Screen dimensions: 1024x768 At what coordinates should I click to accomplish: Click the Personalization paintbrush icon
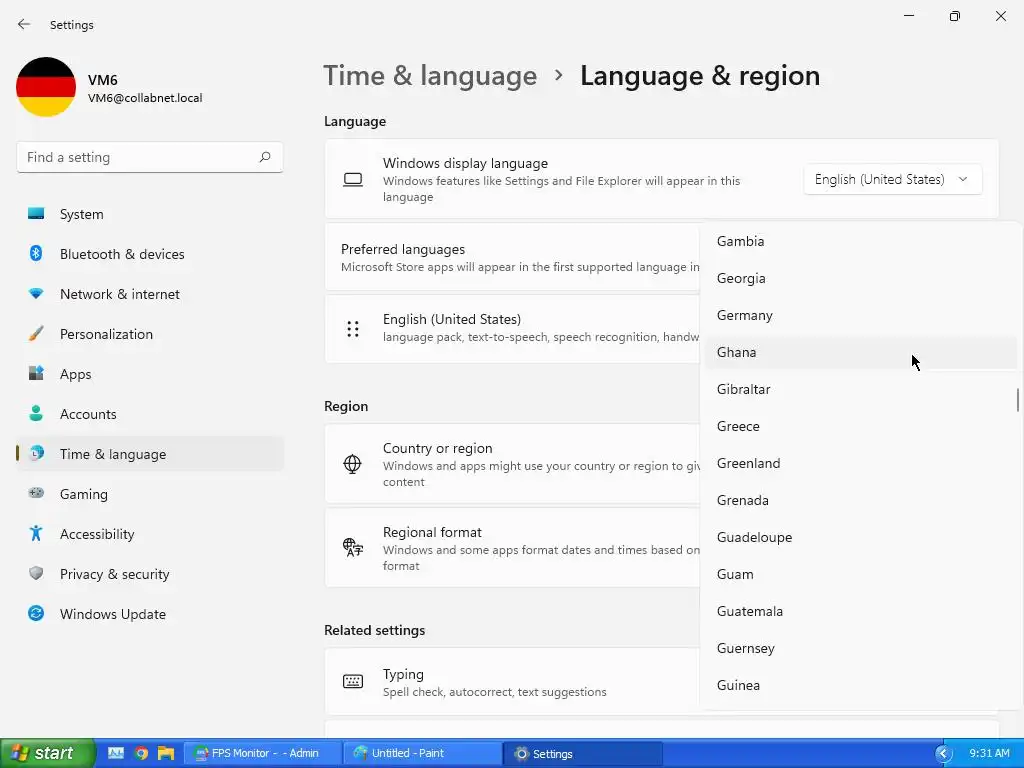pos(36,334)
